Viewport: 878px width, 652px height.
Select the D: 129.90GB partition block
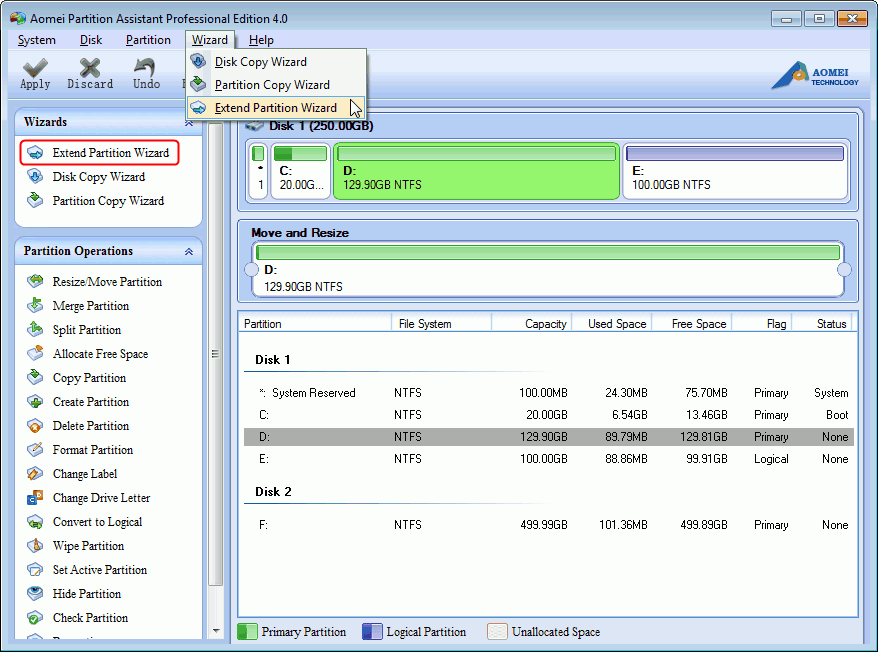477,171
